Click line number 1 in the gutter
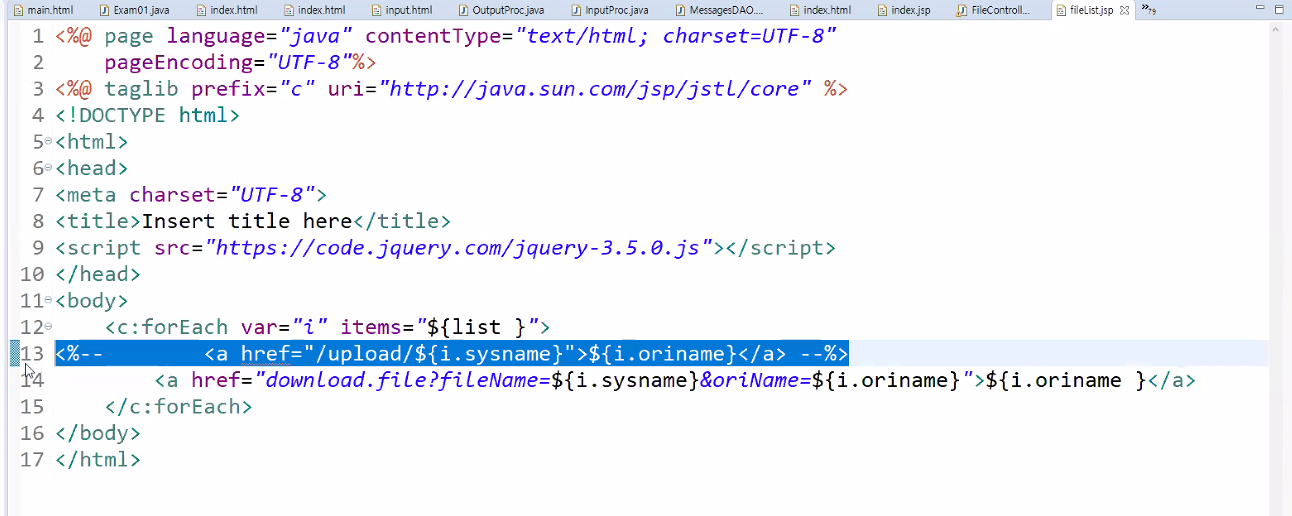 (37, 36)
